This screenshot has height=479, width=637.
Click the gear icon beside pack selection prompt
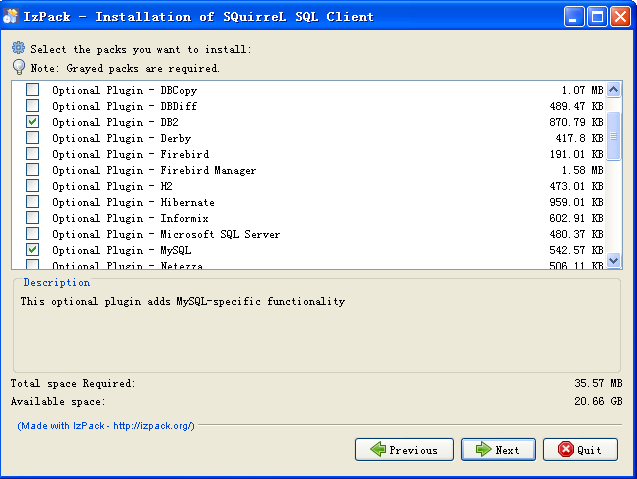[x=18, y=48]
